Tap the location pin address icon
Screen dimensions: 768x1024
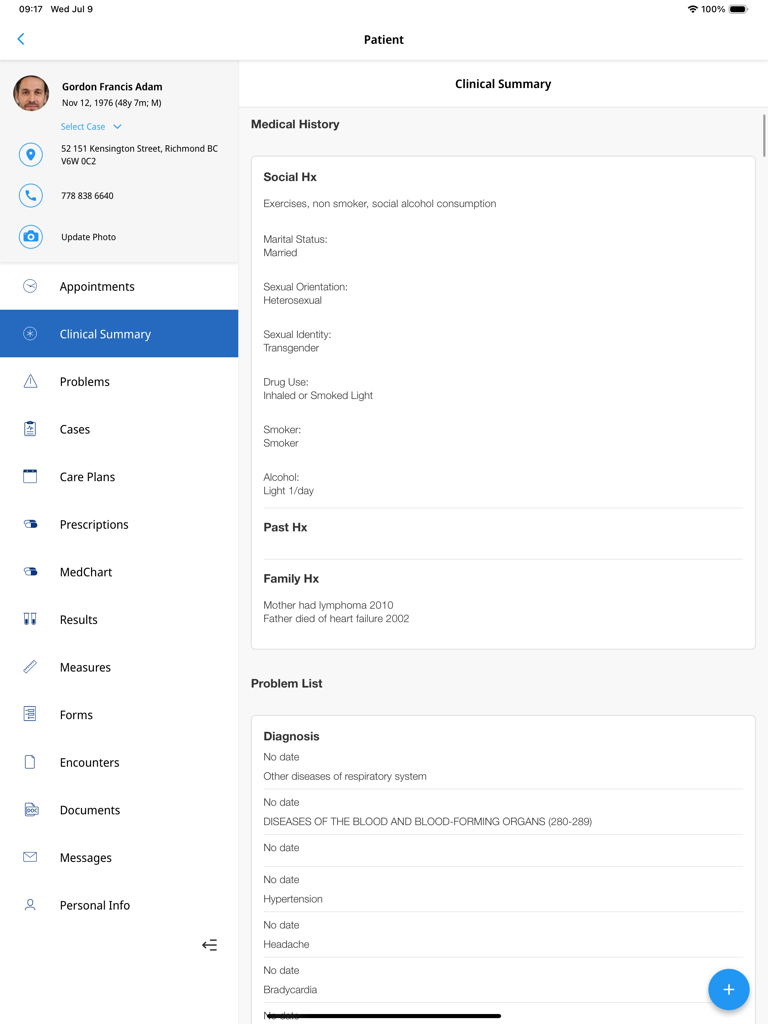[31, 155]
